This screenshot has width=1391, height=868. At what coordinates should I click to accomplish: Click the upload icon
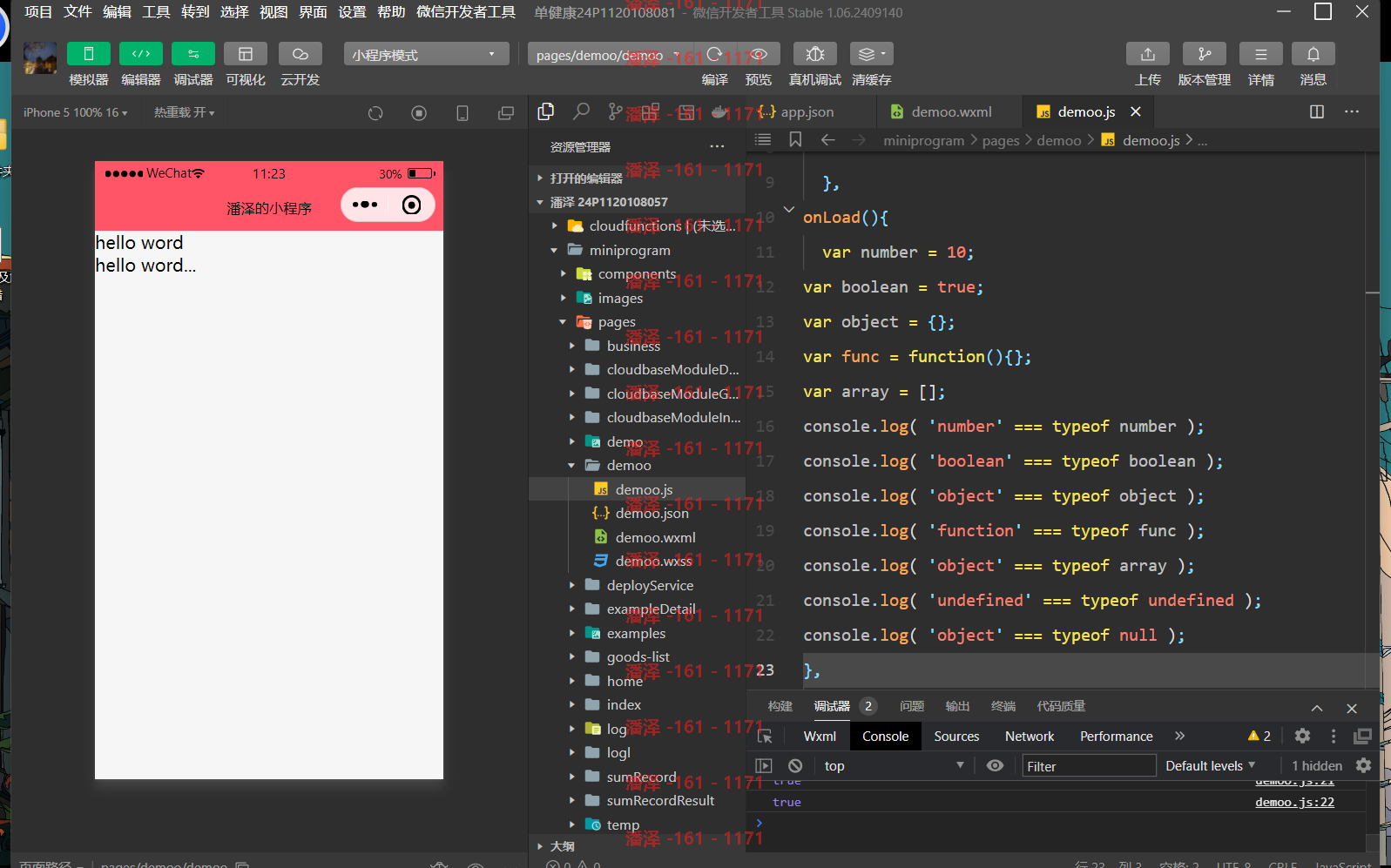tap(1148, 54)
